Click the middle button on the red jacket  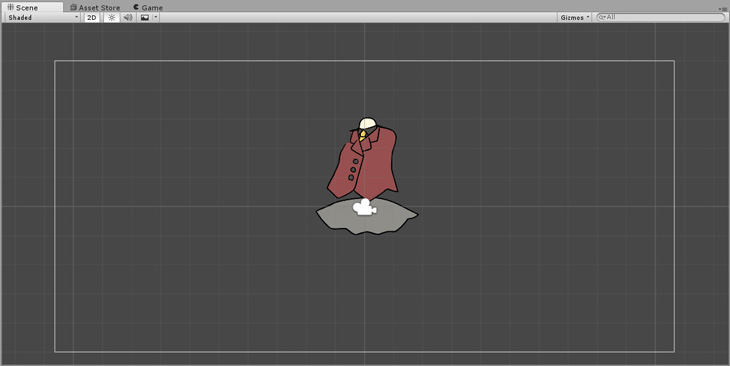coord(353,169)
